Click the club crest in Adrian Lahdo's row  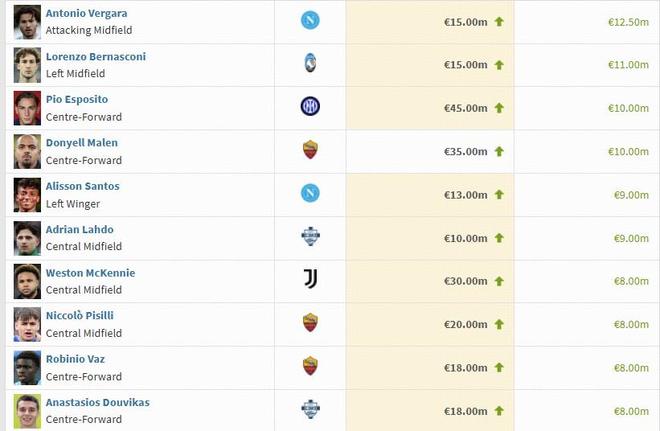point(310,236)
